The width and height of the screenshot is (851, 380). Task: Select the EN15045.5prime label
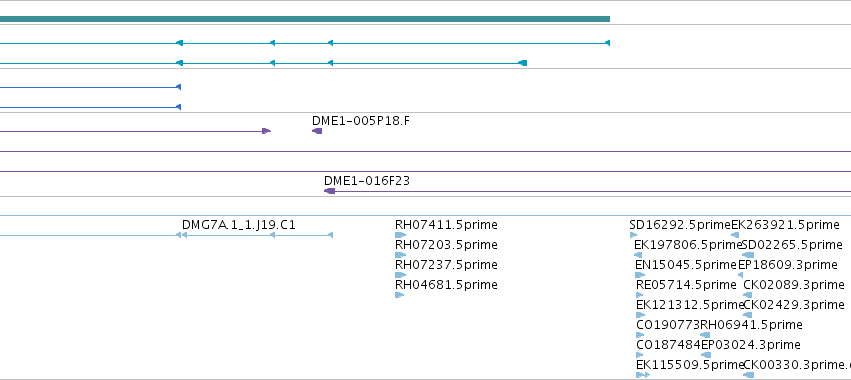pyautogui.click(x=686, y=264)
